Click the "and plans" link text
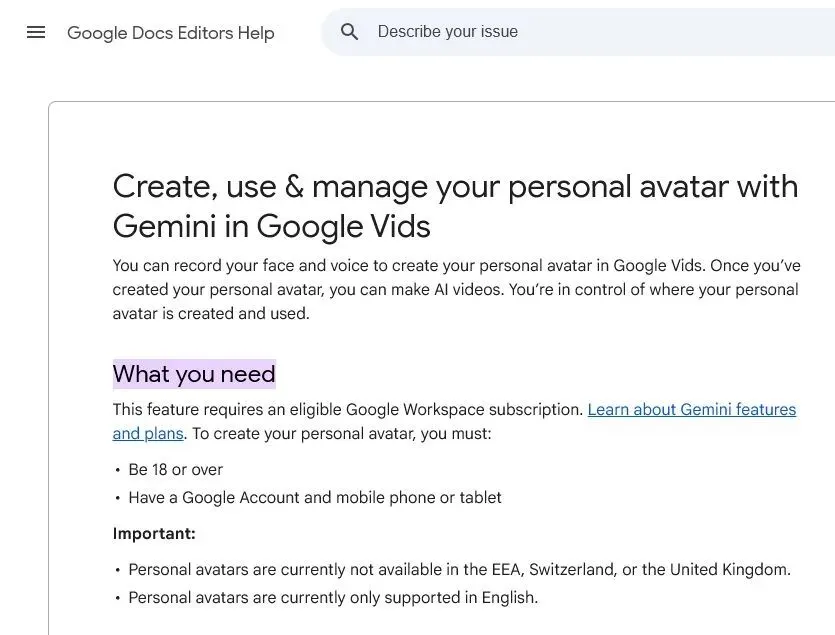835x635 pixels. (148, 434)
